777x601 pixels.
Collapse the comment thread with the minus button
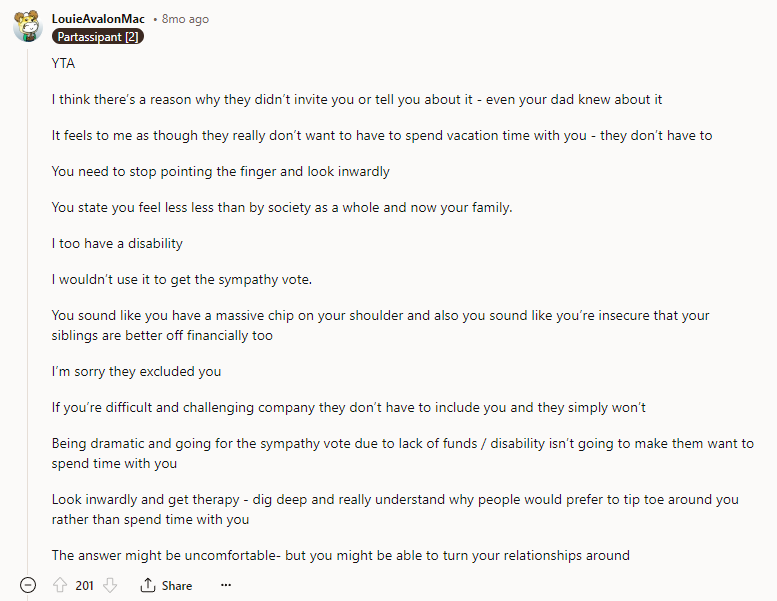(28, 585)
